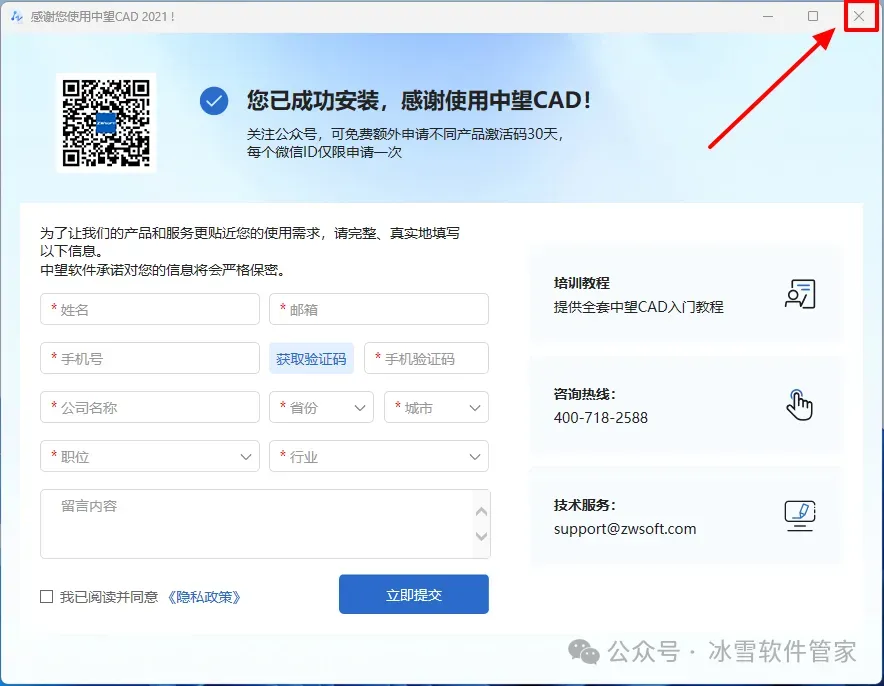Click the 获取验证码 button
The height and width of the screenshot is (686, 884).
311,359
